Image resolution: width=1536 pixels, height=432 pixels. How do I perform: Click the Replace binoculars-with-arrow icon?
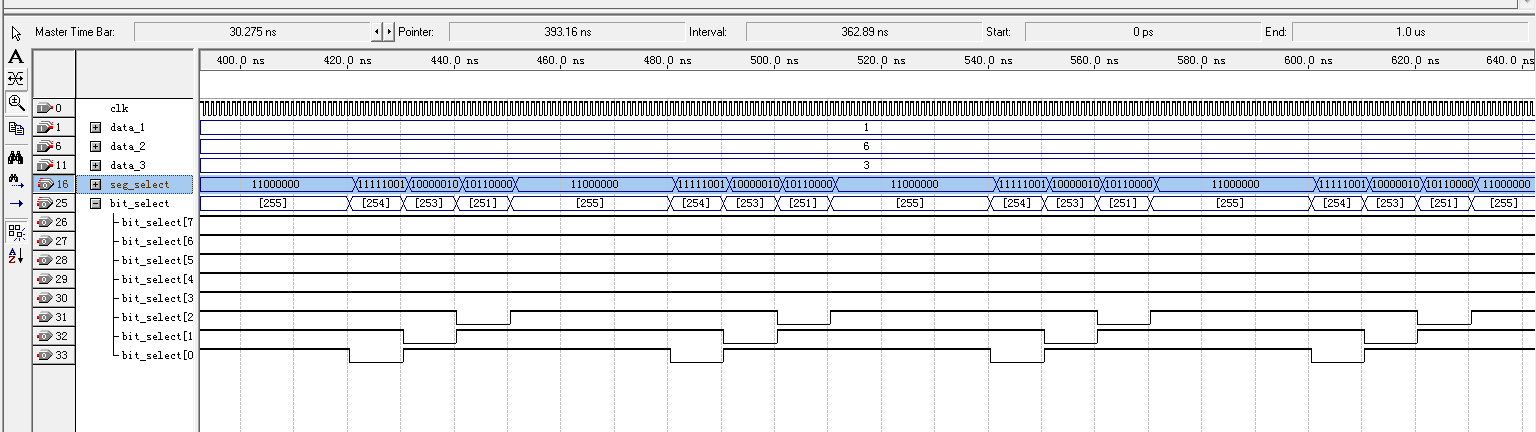tap(15, 180)
